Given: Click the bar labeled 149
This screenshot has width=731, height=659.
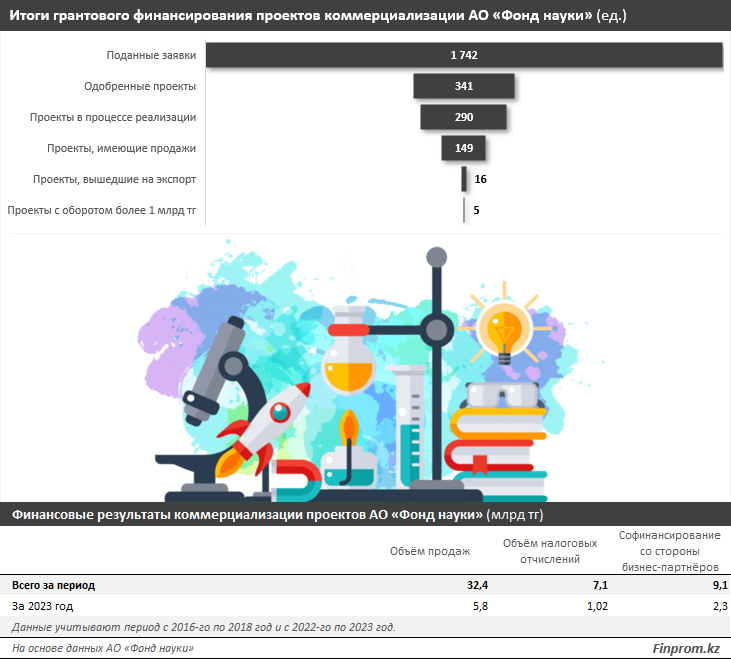Looking at the screenshot, I should [x=464, y=148].
